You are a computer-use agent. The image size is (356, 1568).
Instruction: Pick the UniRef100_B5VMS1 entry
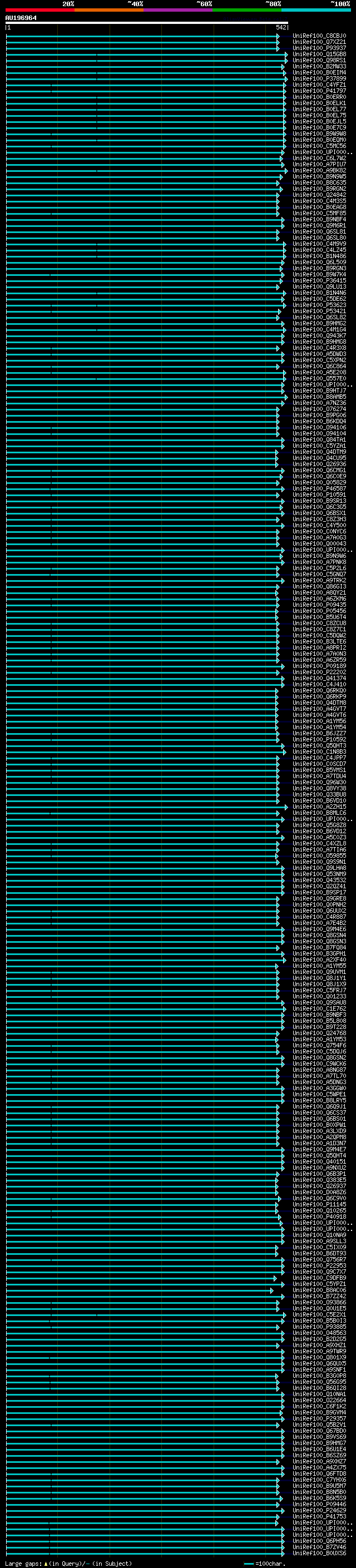319,770
